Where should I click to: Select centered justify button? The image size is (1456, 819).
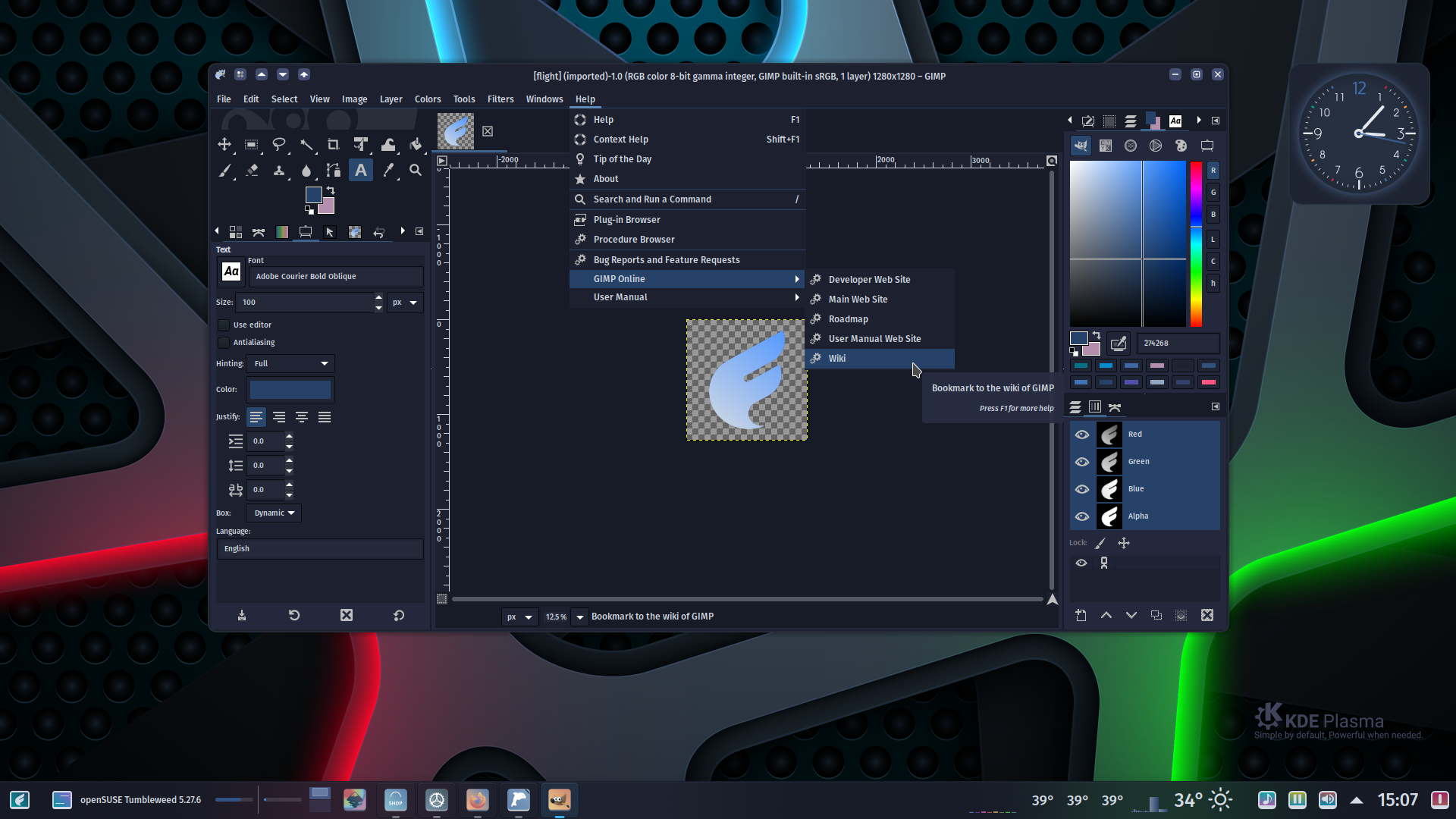coord(302,418)
